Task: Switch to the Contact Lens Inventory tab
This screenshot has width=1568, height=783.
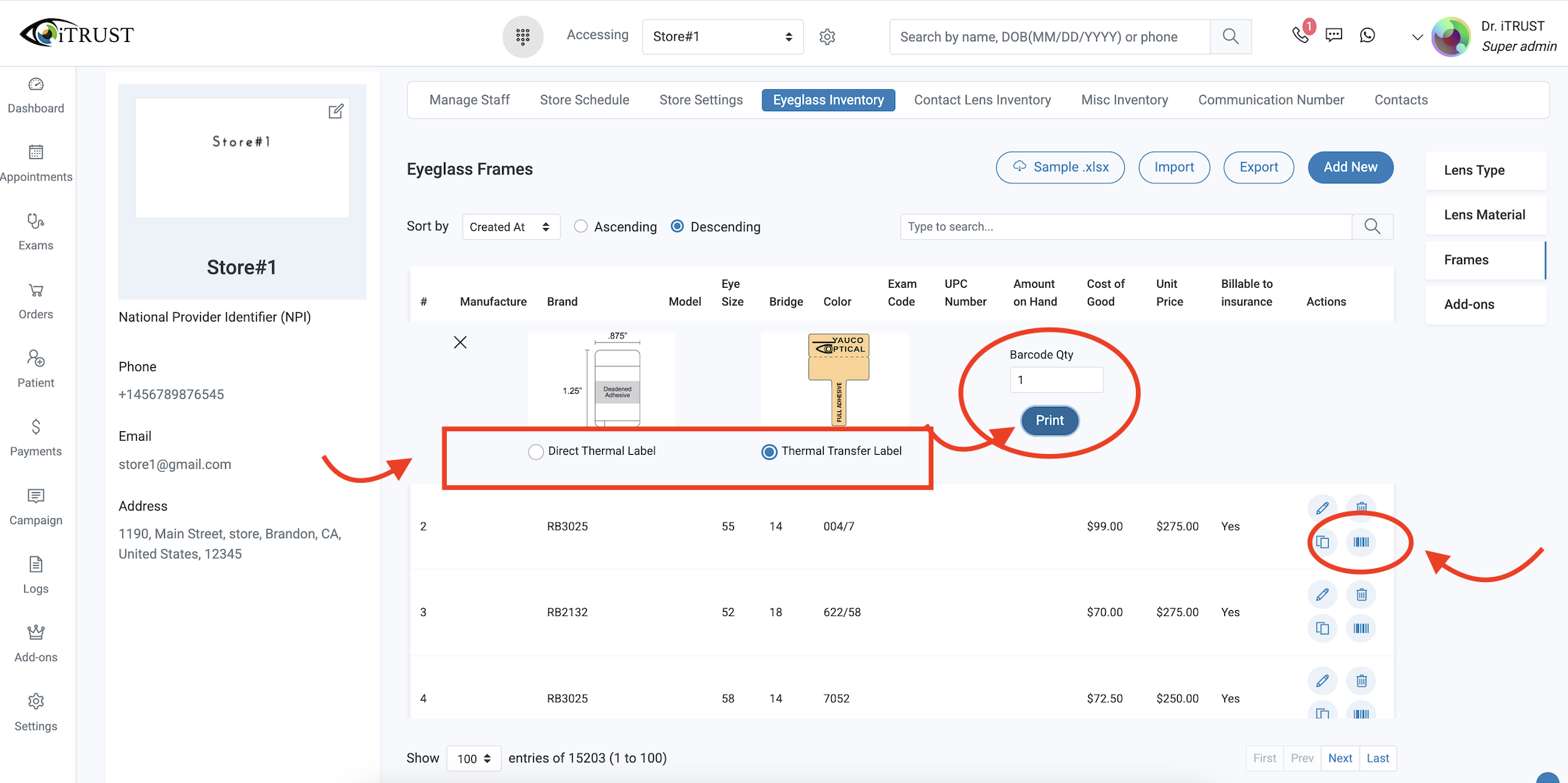Action: (x=982, y=100)
